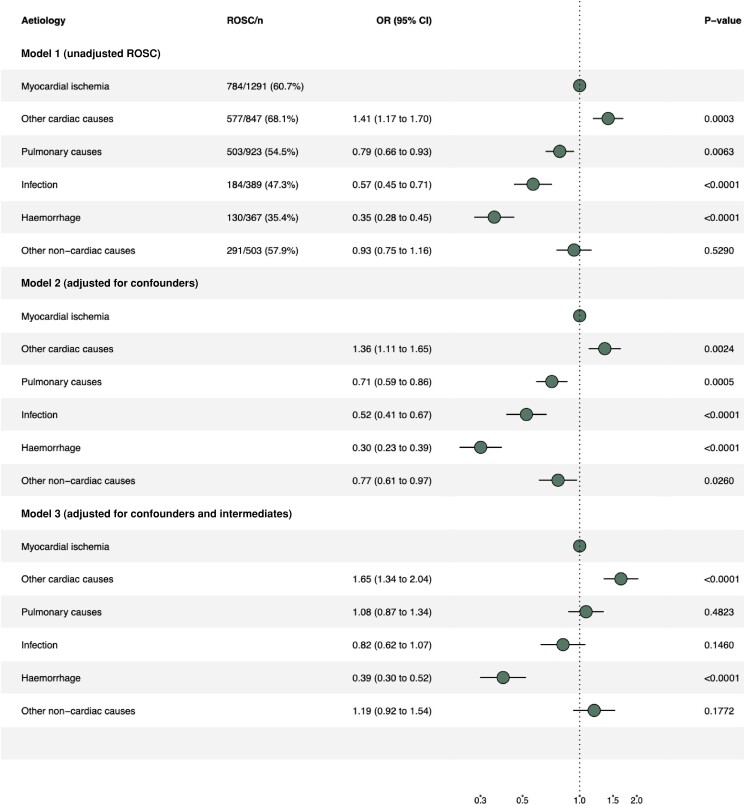Click the odds ratio 1.41 (1.17 to 1.70)
Image resolution: width=745 pixels, height=806 pixels.
coord(392,119)
